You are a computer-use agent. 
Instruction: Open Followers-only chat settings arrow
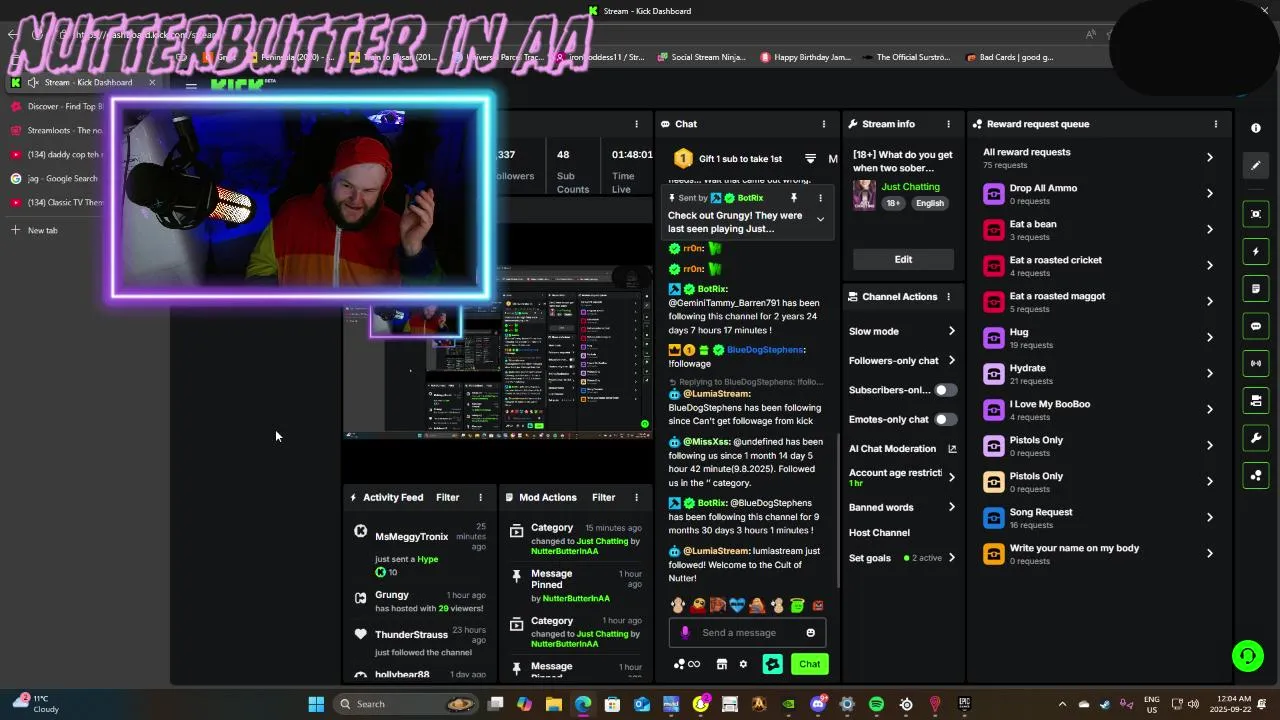tap(951, 360)
